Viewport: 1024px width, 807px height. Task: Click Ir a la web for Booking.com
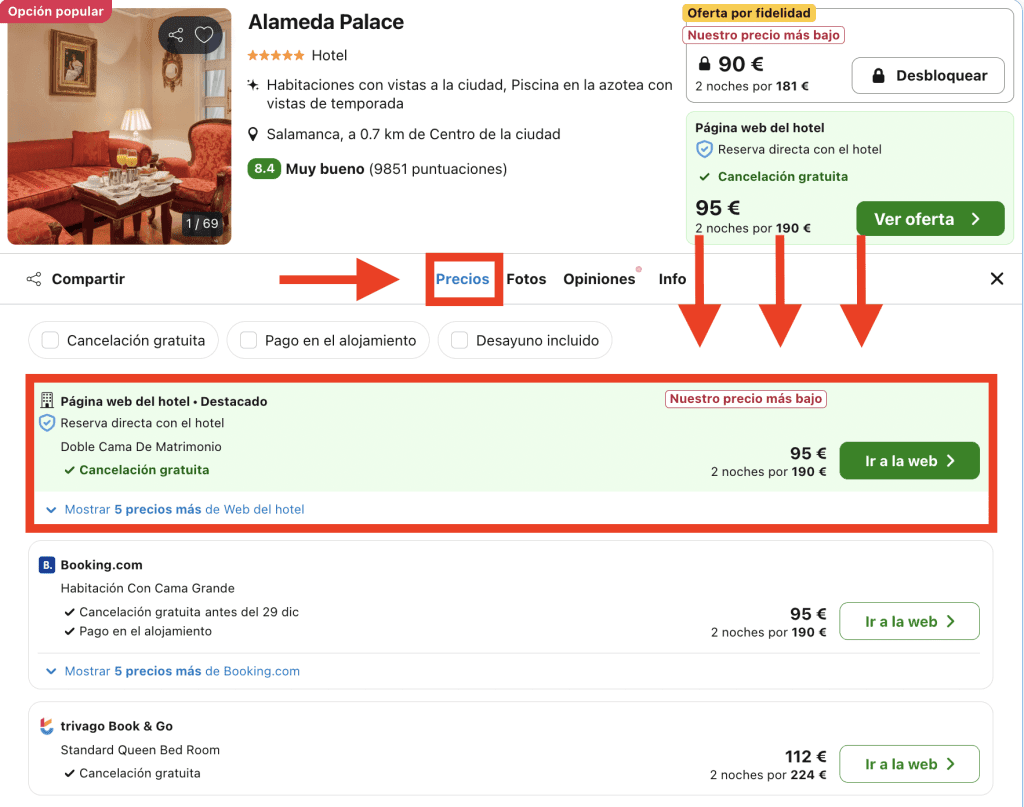pyautogui.click(x=909, y=621)
